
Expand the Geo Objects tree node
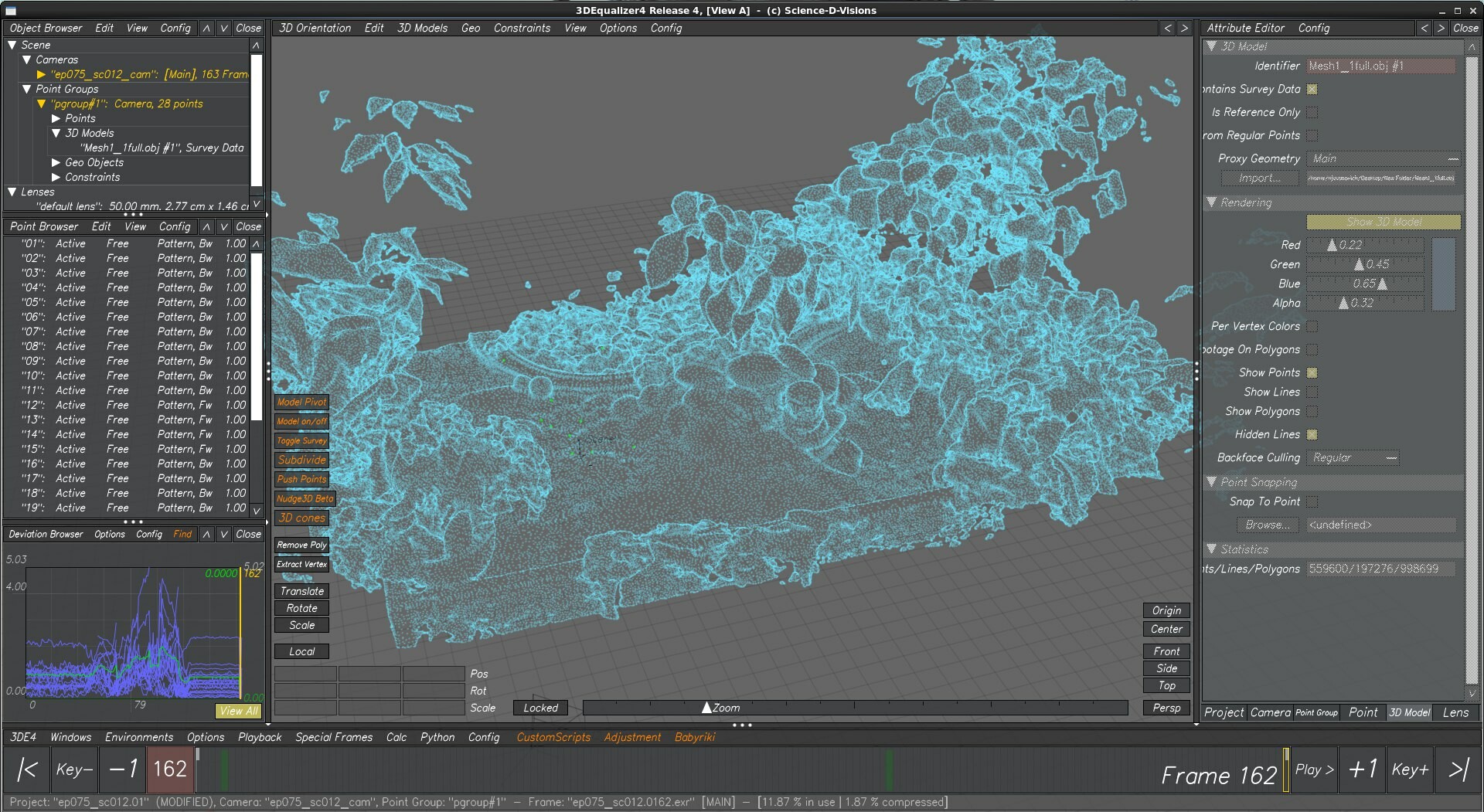click(x=56, y=162)
